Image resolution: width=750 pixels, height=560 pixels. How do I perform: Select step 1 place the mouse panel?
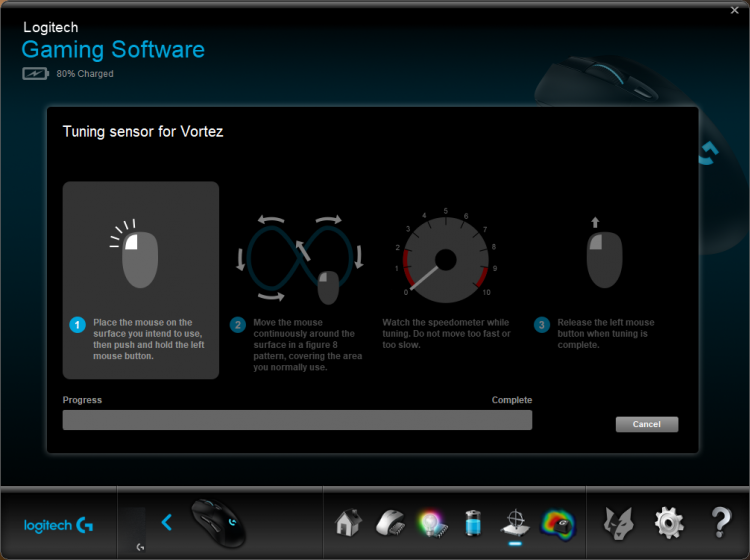[141, 280]
